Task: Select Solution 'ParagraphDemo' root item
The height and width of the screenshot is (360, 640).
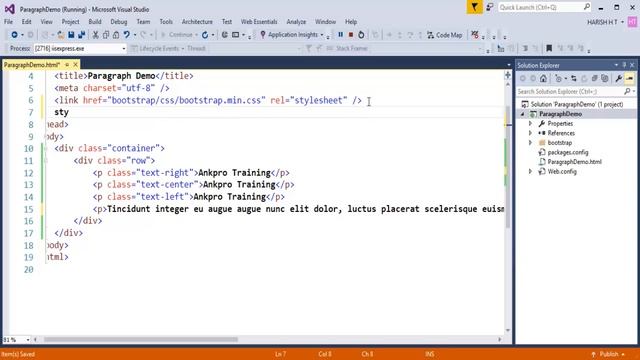Action: click(576, 104)
